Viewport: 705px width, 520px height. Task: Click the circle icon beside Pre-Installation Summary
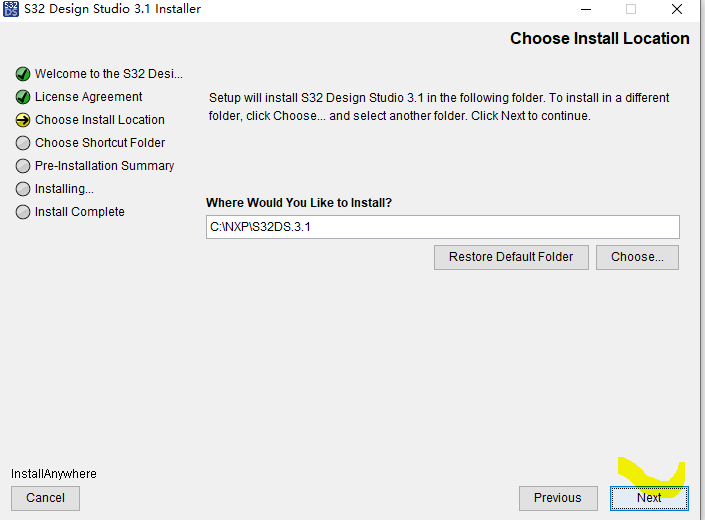pos(23,166)
